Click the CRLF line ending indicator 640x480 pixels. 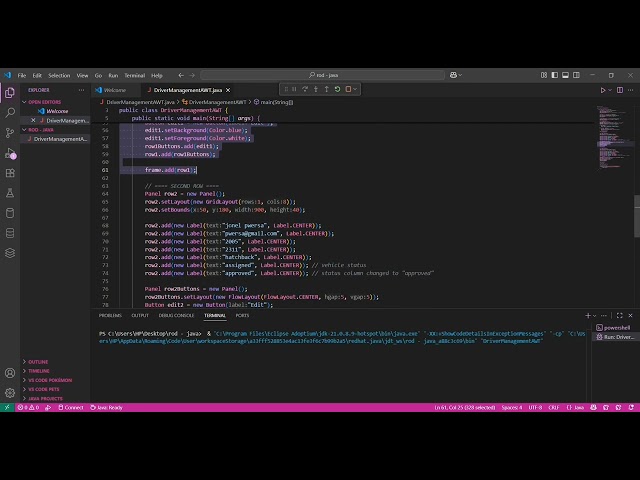pos(553,407)
